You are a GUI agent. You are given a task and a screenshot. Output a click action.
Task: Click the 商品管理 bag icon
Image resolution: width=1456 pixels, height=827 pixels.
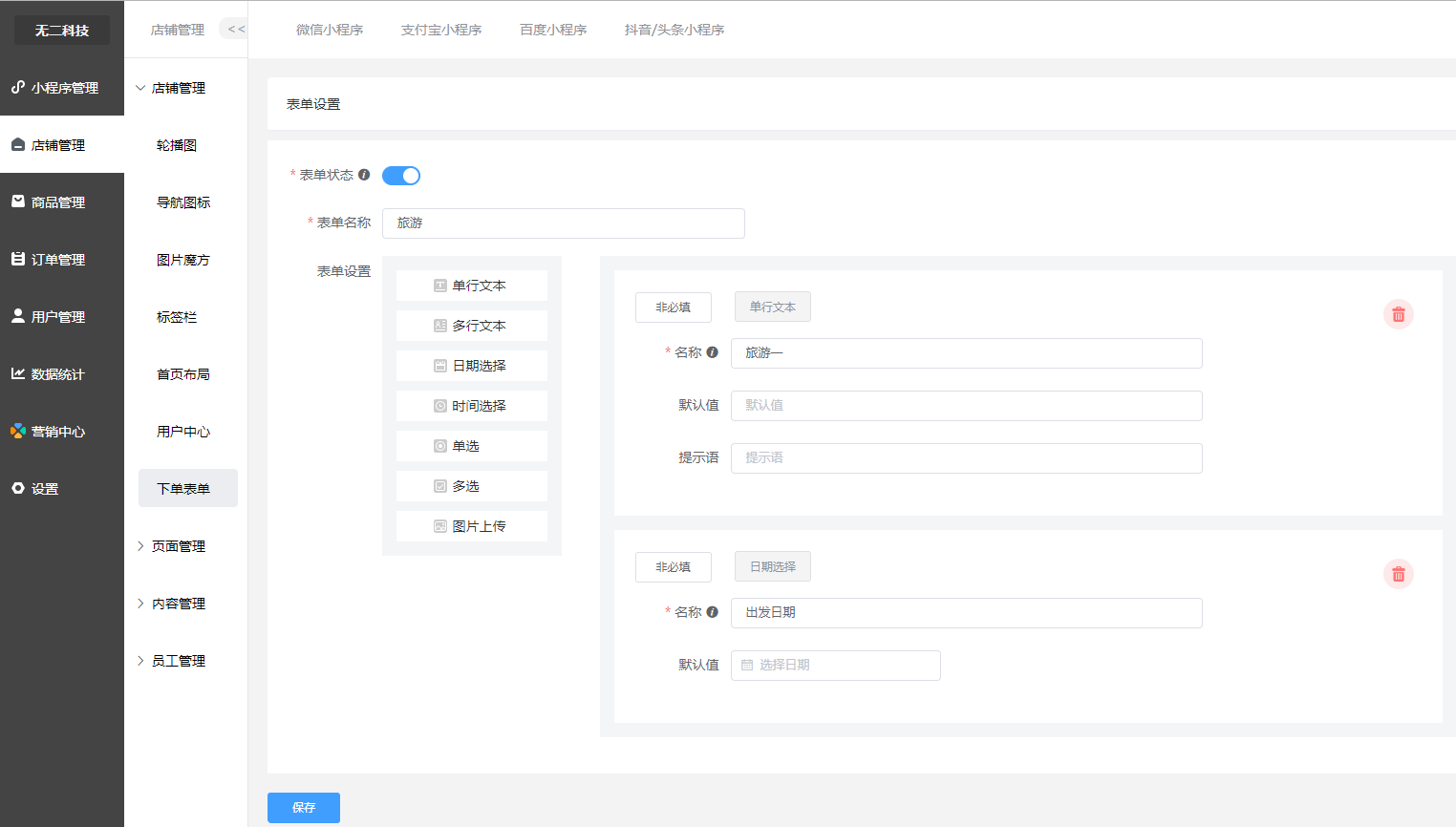[18, 201]
